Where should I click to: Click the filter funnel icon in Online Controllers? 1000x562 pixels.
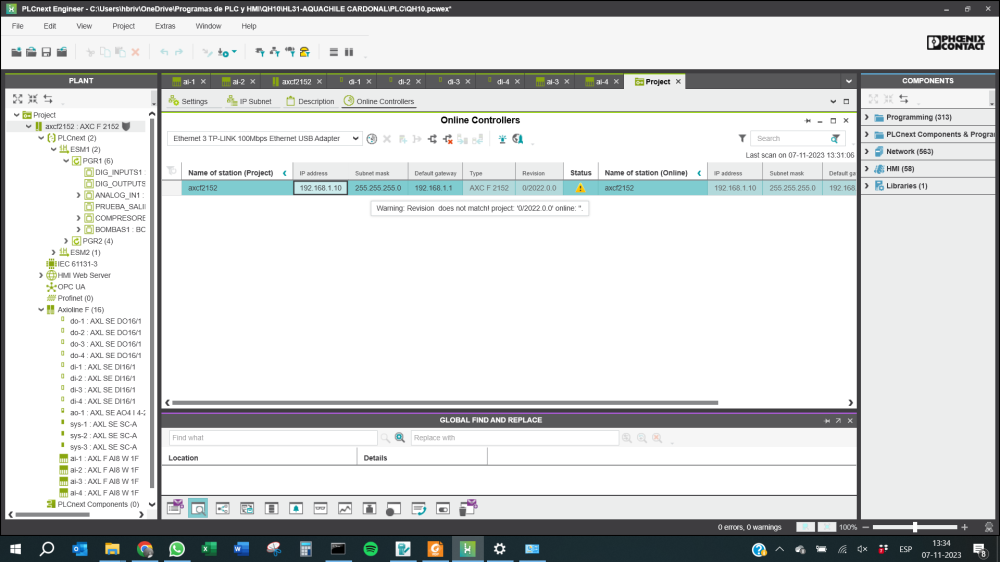pos(742,139)
